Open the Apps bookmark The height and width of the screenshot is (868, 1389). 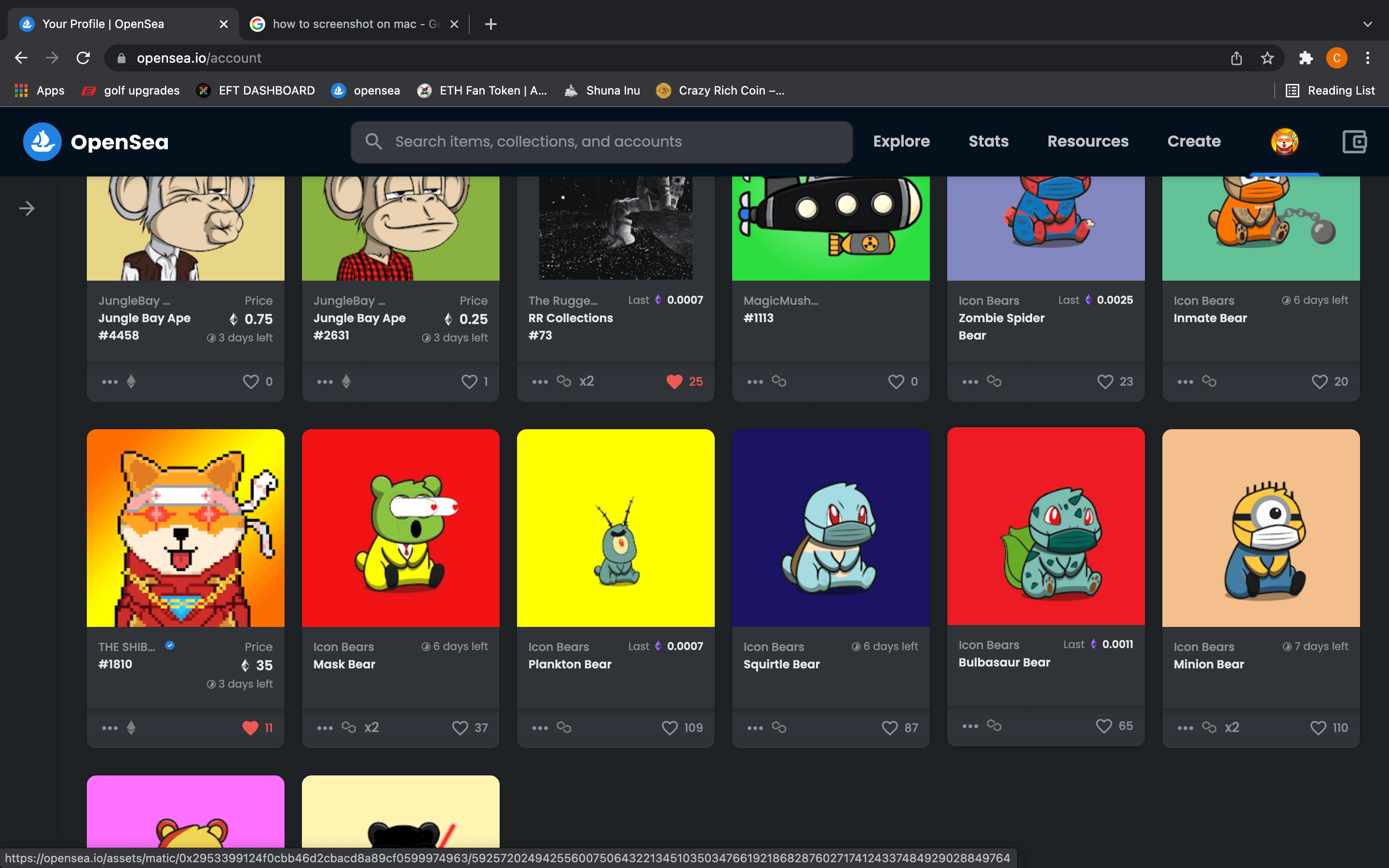[40, 90]
